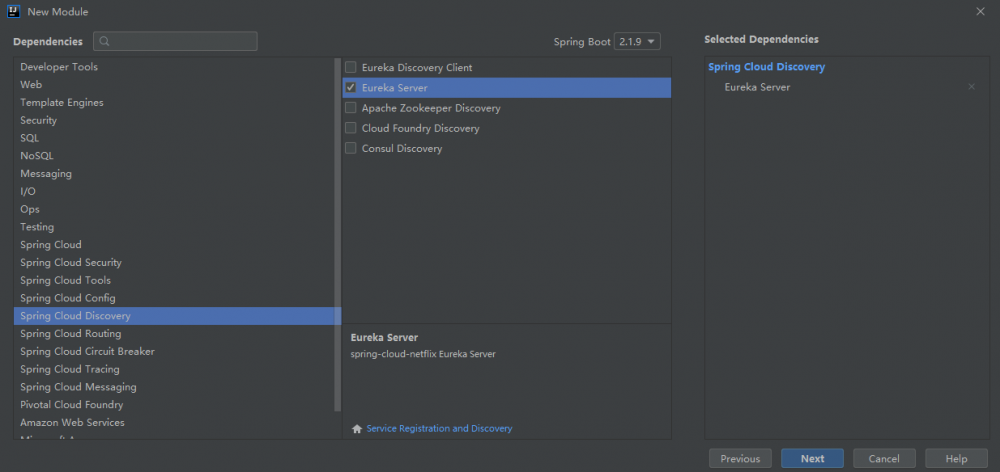The height and width of the screenshot is (472, 1000).
Task: Click the home icon beside Service Registration link
Action: 357,429
